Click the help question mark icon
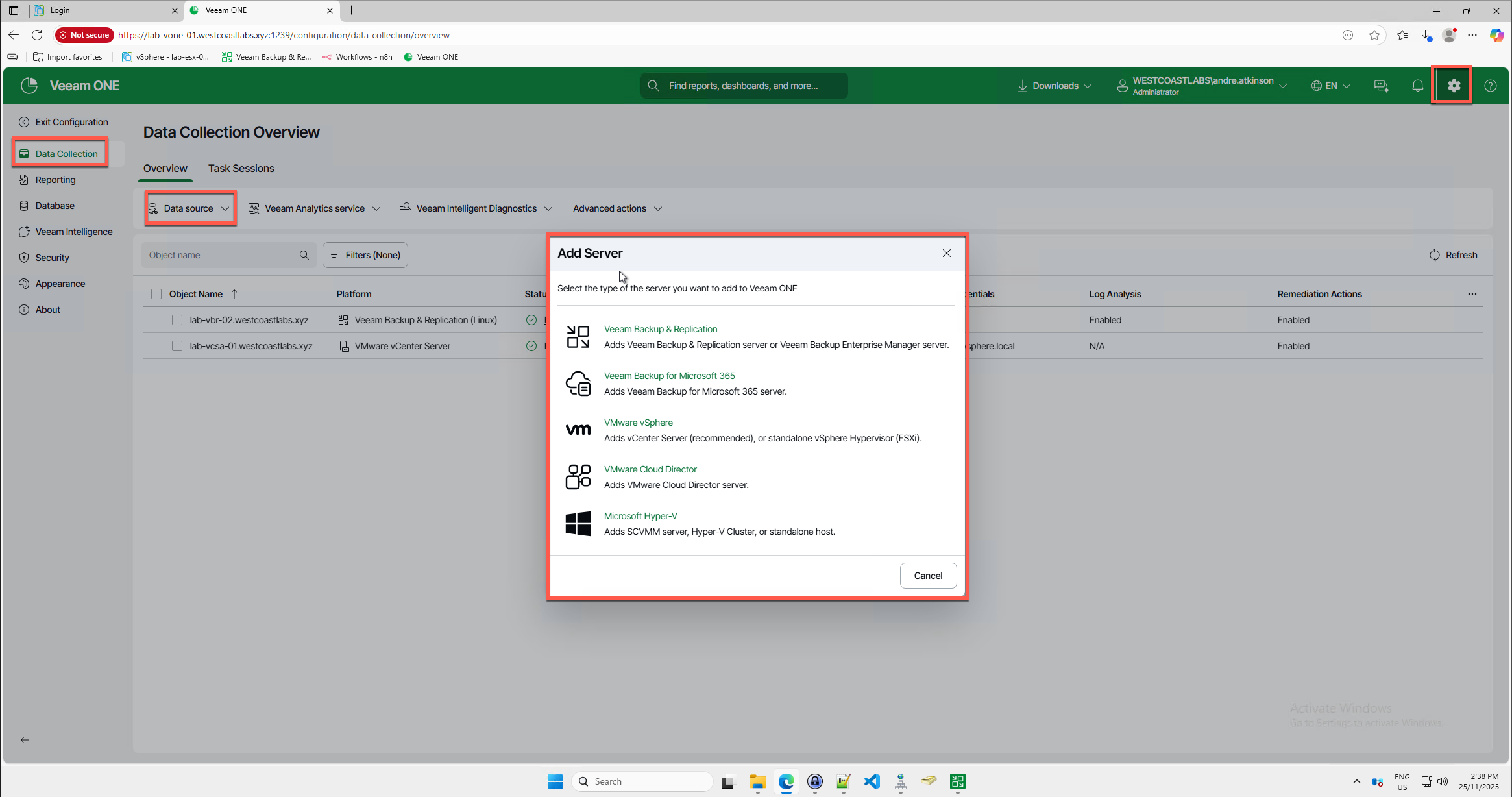 [1491, 86]
